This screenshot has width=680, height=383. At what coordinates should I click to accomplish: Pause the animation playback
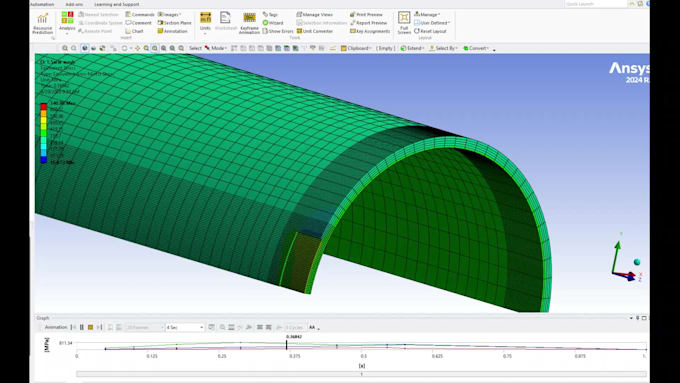click(x=82, y=327)
